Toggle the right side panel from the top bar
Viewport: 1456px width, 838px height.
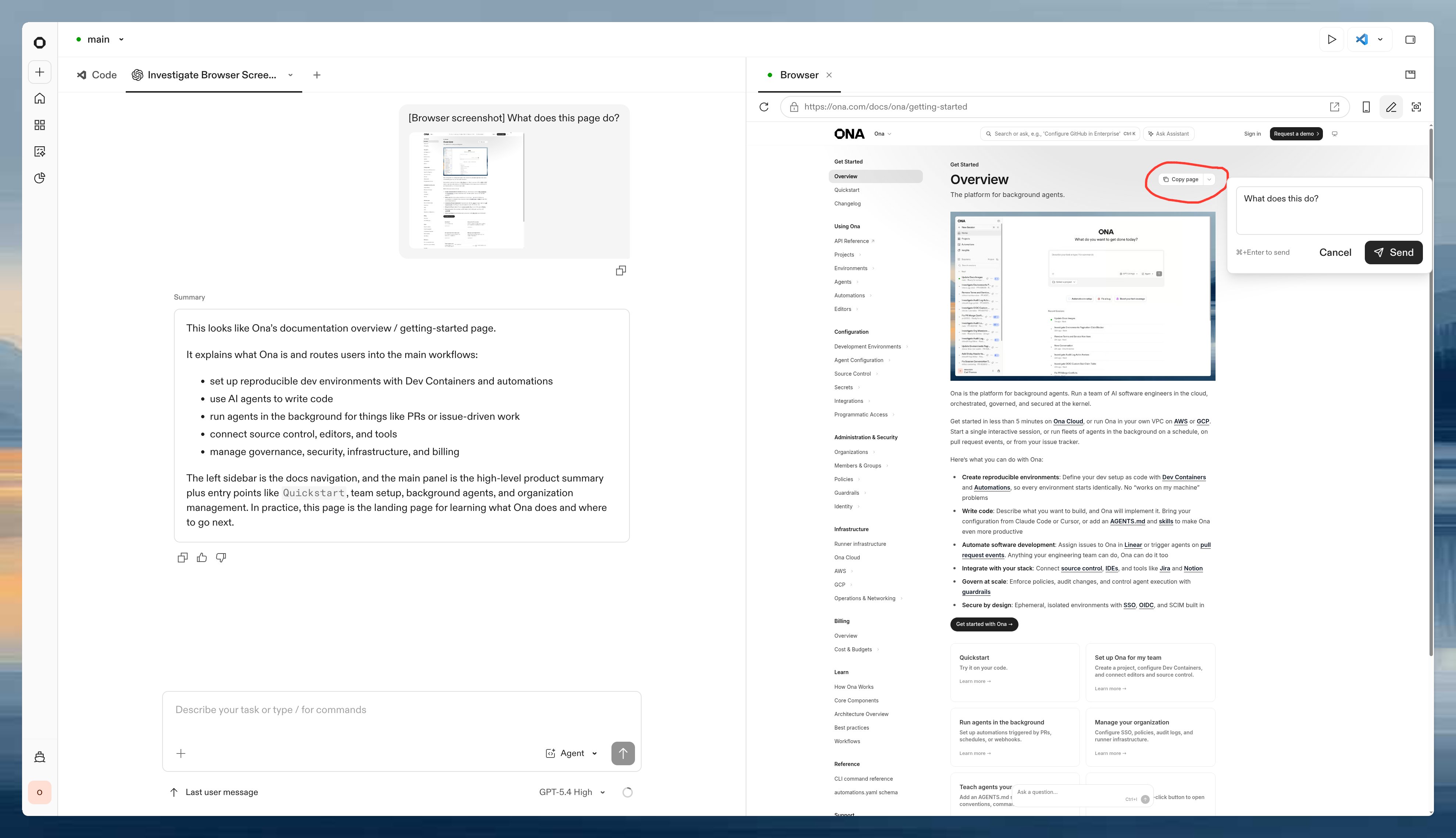tap(1410, 39)
